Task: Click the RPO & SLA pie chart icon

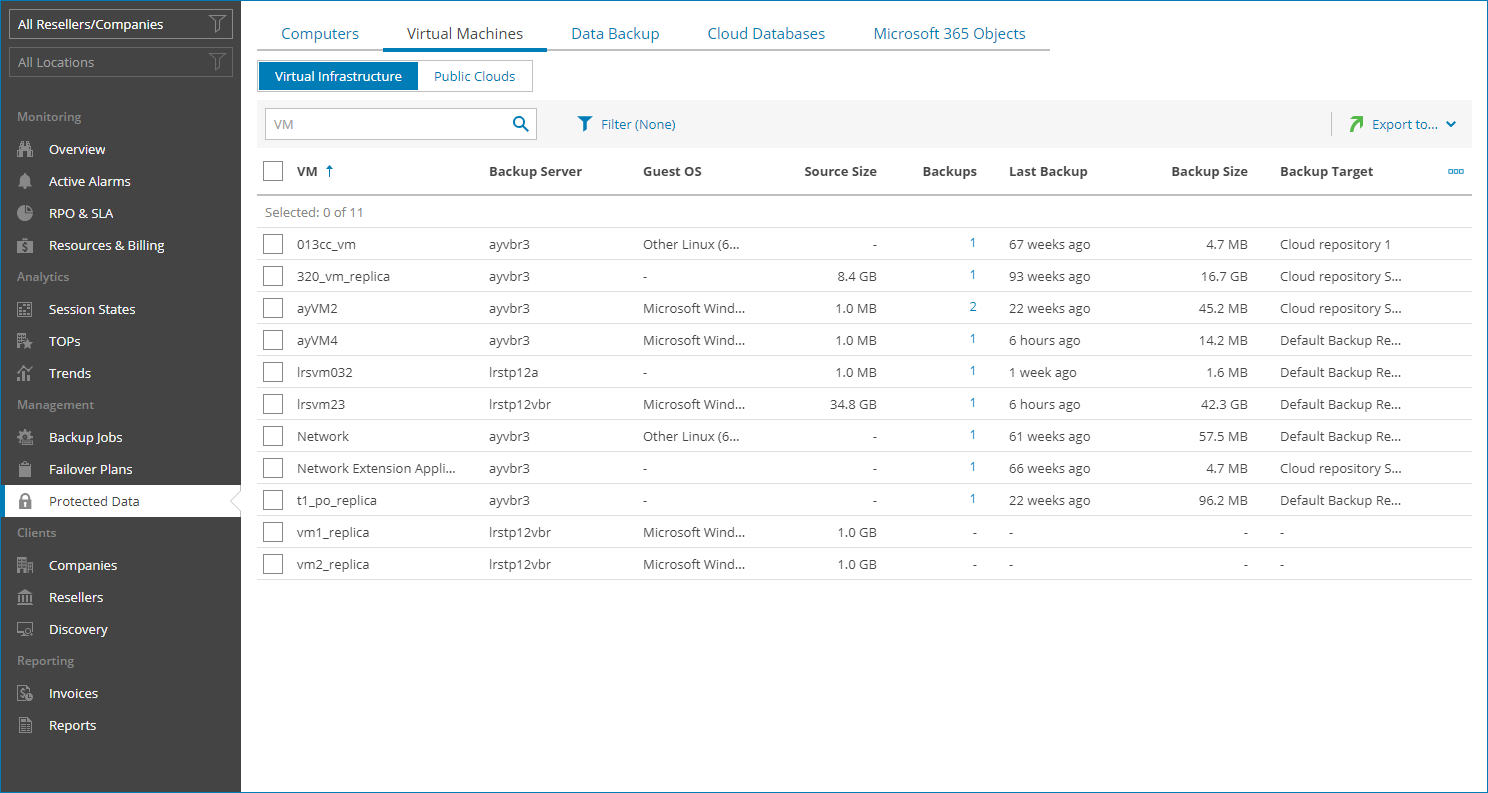Action: [26, 213]
